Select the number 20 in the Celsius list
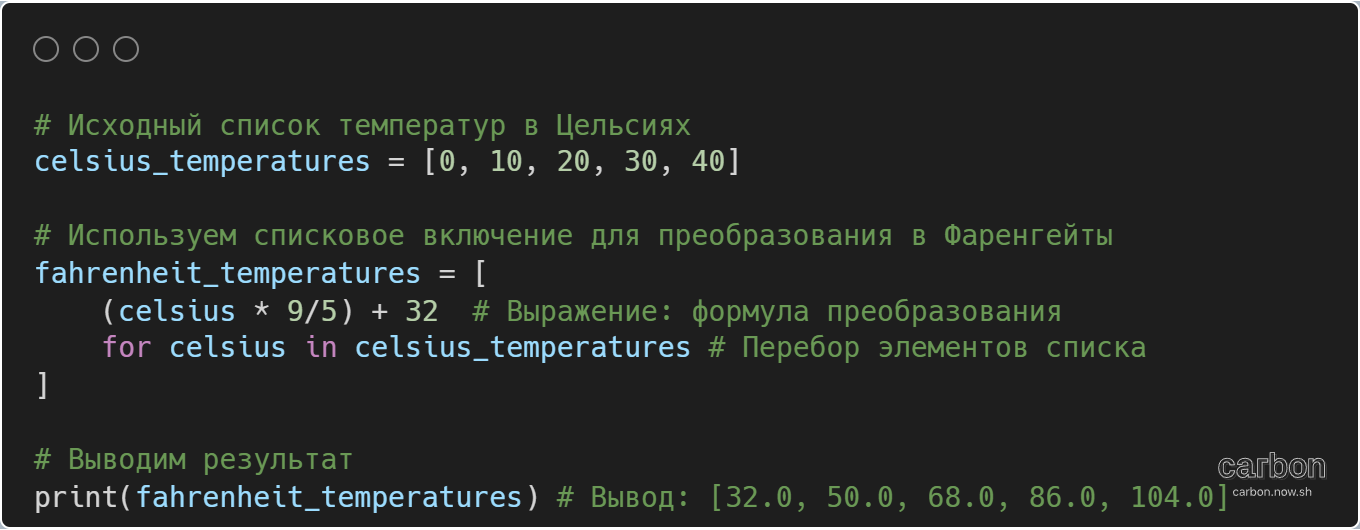This screenshot has width=1360, height=530. [x=574, y=161]
